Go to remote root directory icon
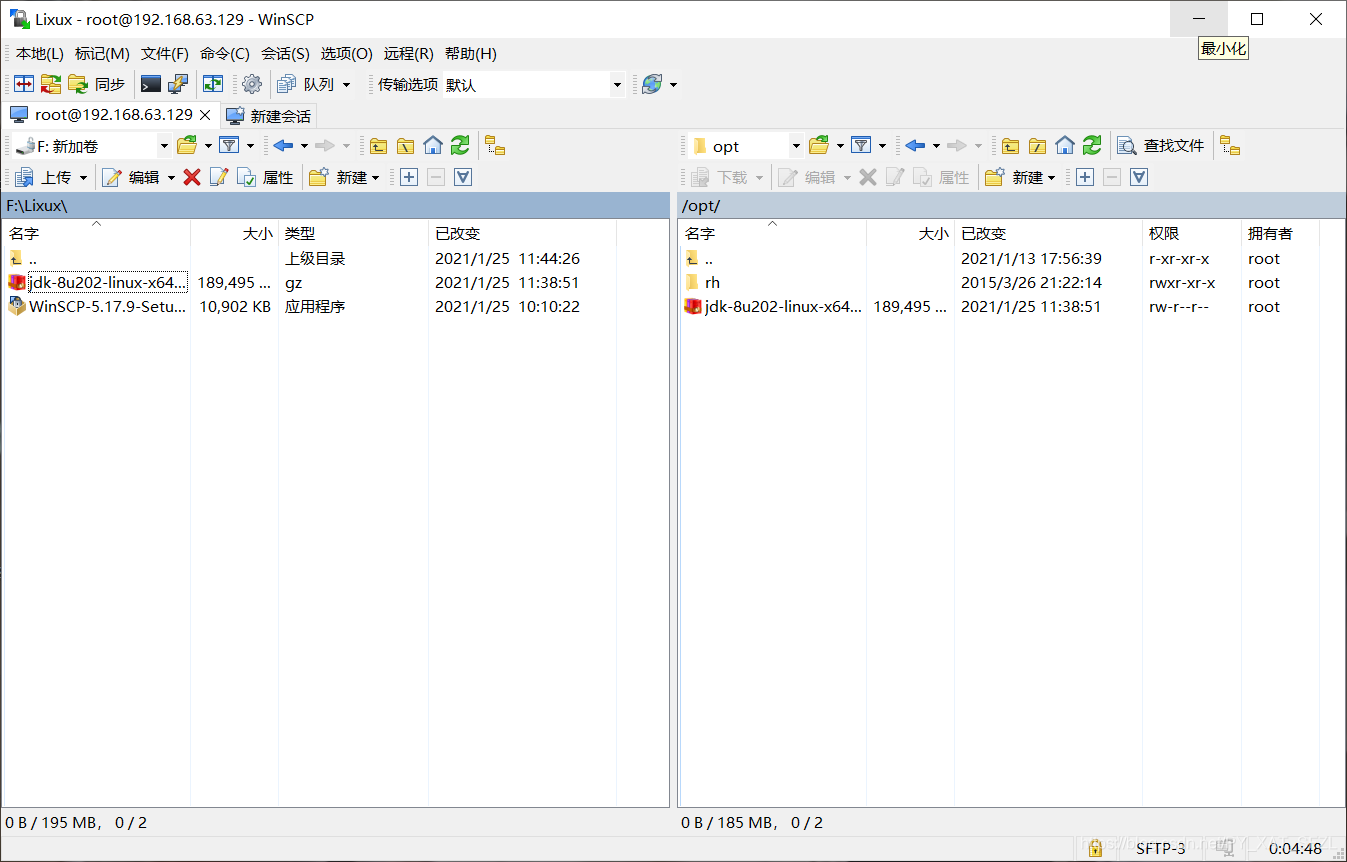This screenshot has height=862, width=1347. click(1038, 146)
